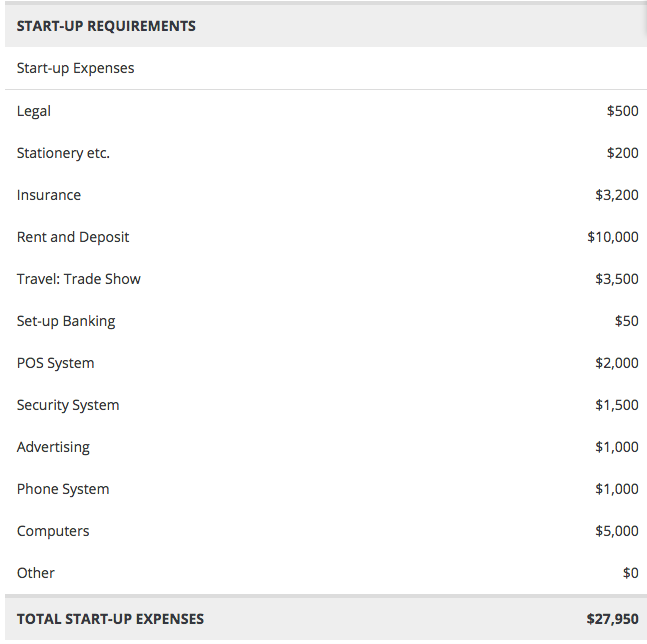Click the $200 Stationery amount
647x644 pixels.
[x=622, y=153]
